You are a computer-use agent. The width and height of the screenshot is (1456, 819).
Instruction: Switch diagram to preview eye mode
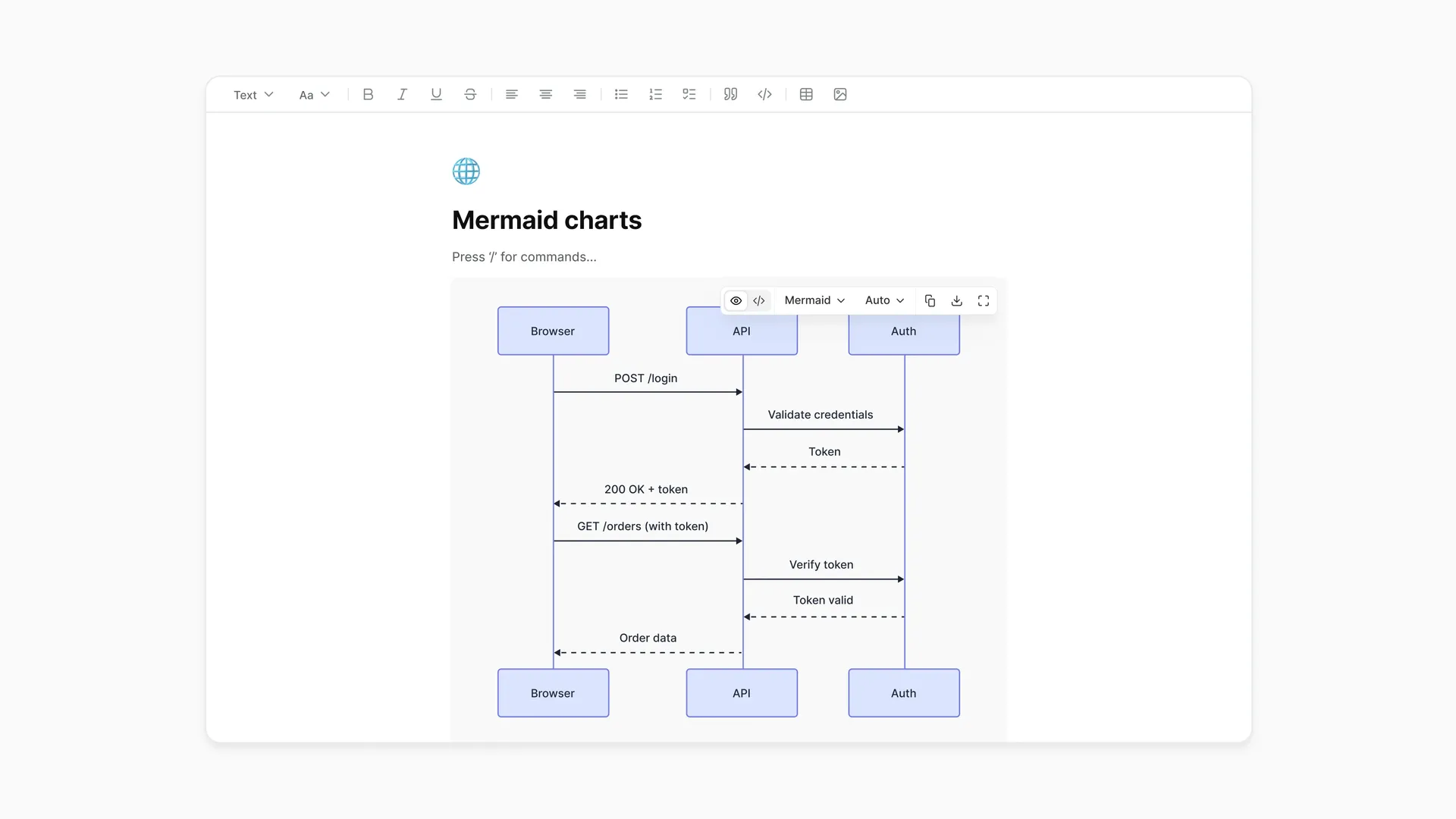736,301
